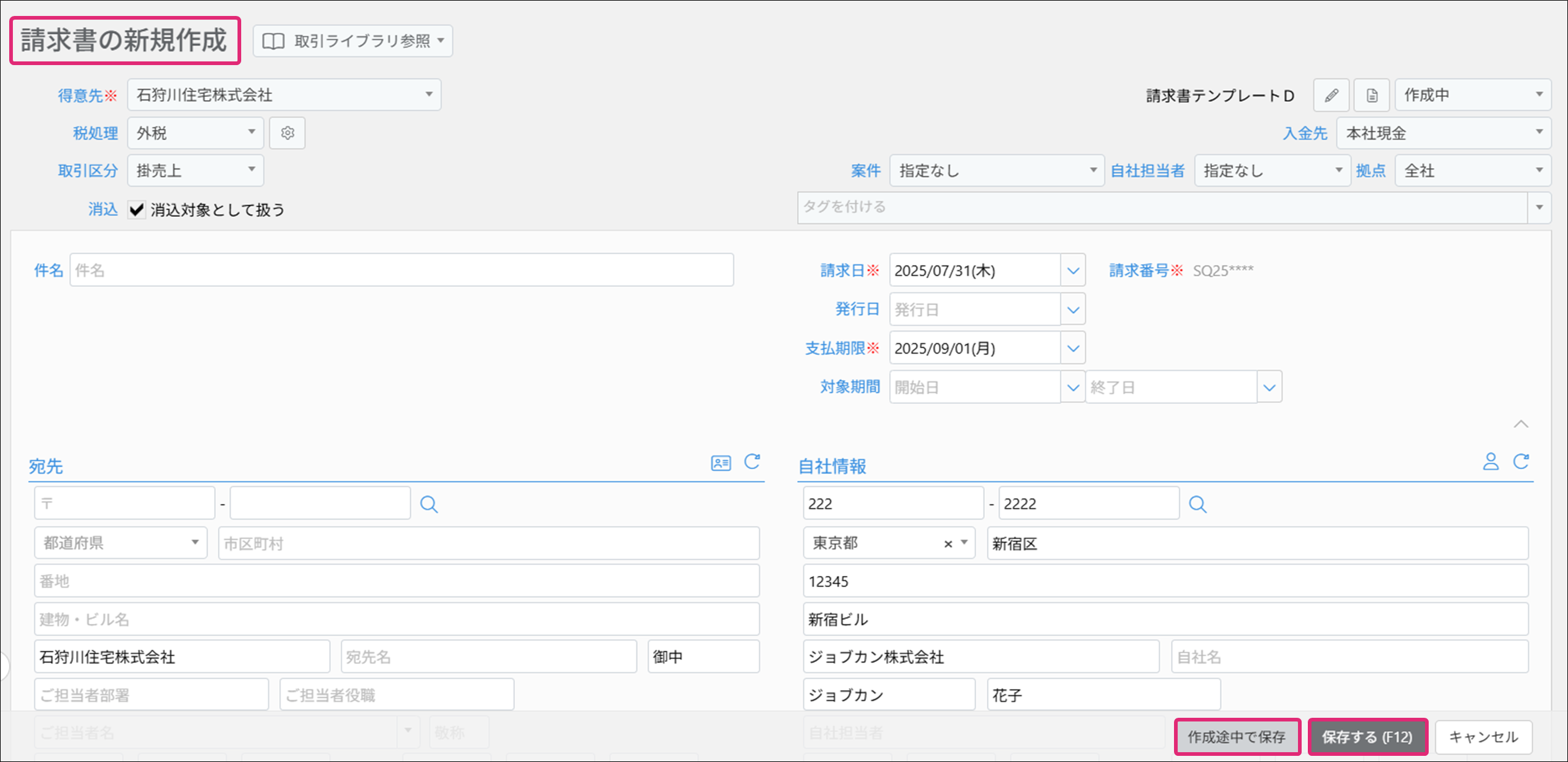This screenshot has height=762, width=1568.
Task: Click 保存する (F12) button
Action: (1367, 737)
